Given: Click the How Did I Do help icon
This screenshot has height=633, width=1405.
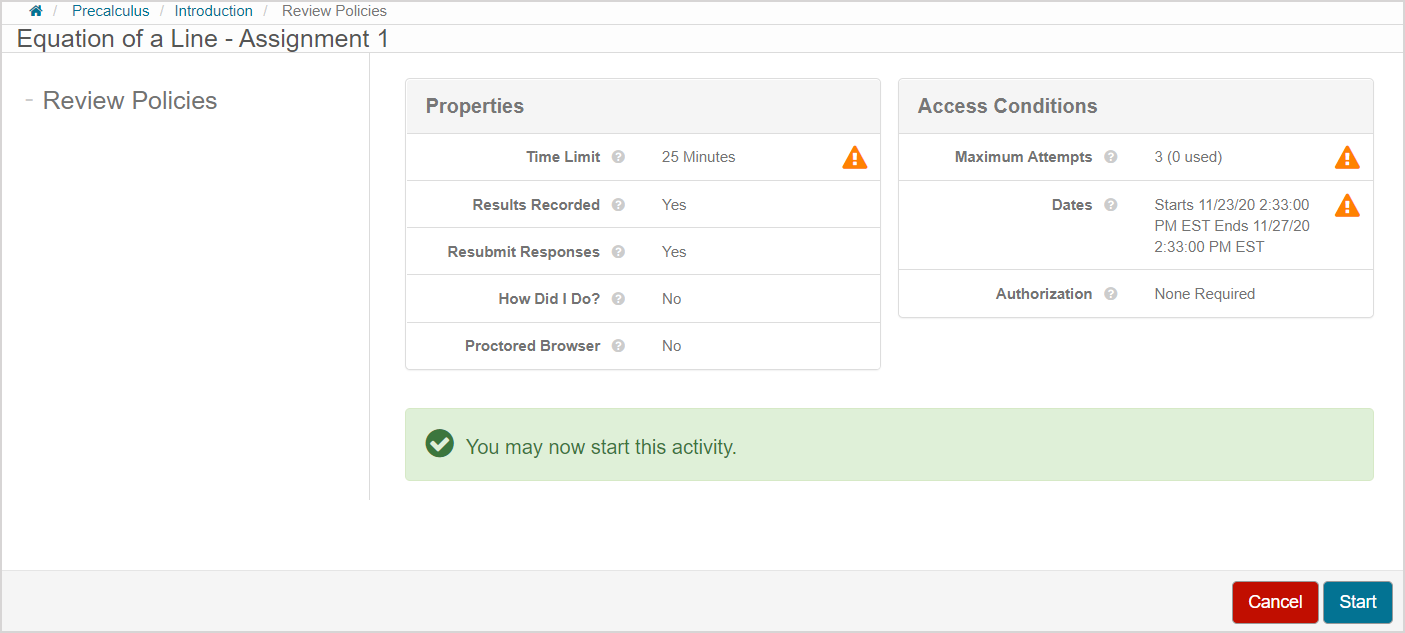Looking at the screenshot, I should (618, 299).
